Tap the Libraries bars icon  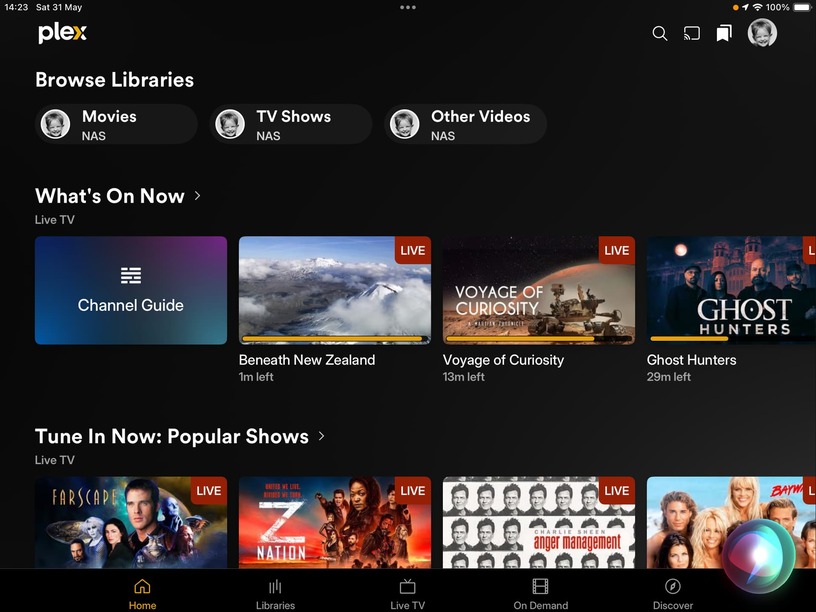coord(275,587)
